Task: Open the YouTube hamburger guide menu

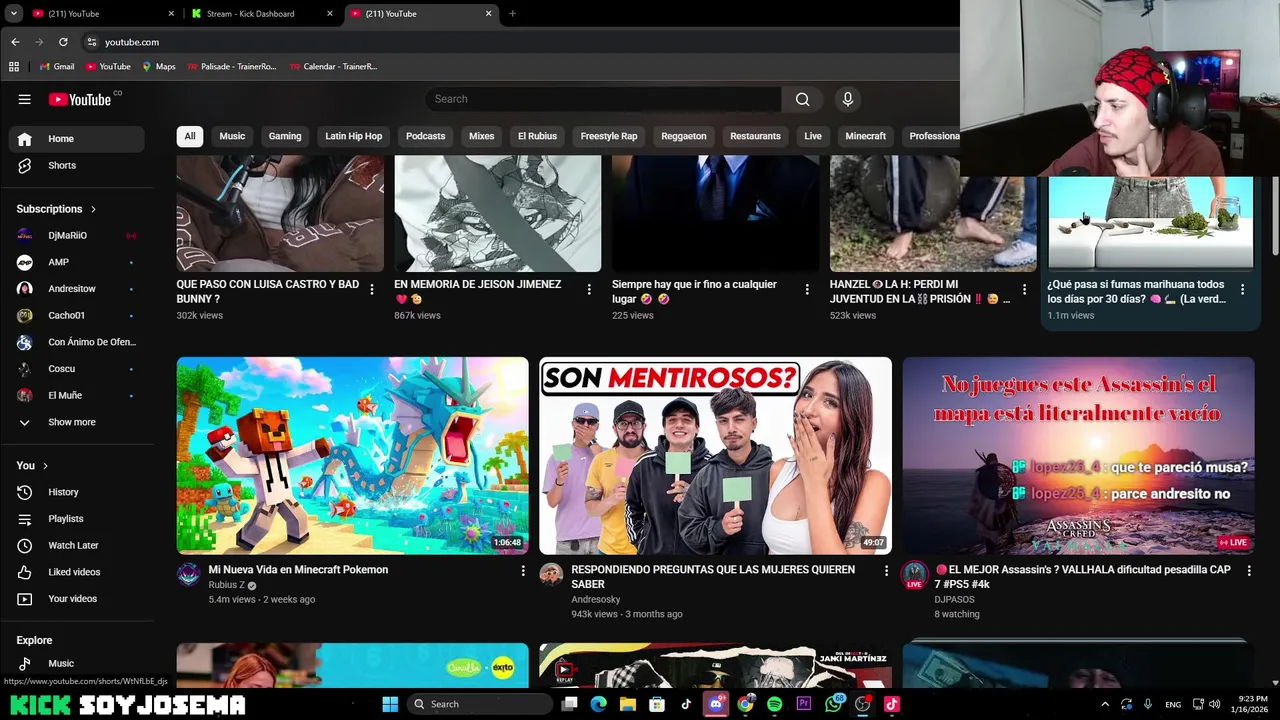Action: [24, 99]
